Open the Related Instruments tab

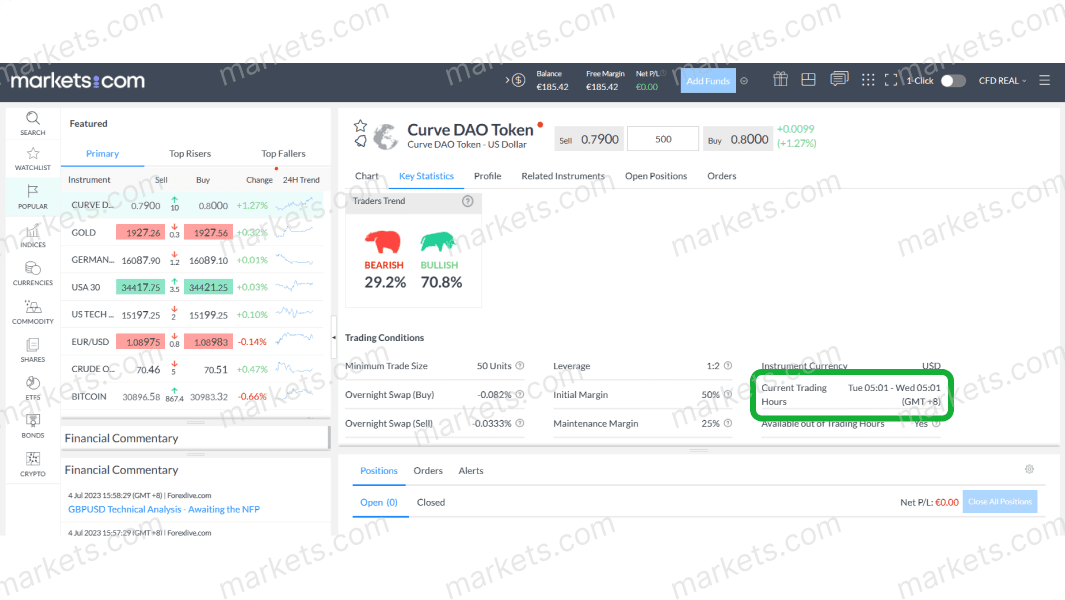click(x=563, y=175)
